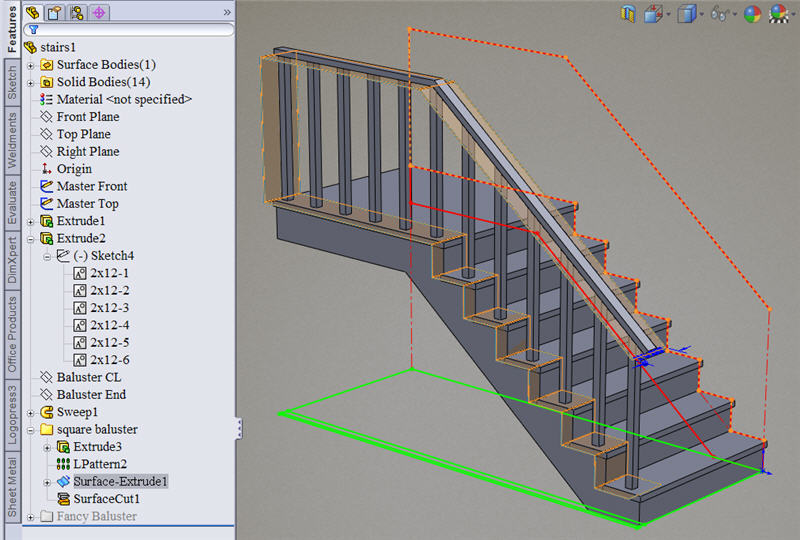Click the View Orientation cube icon
The image size is (800, 540).
[x=652, y=14]
